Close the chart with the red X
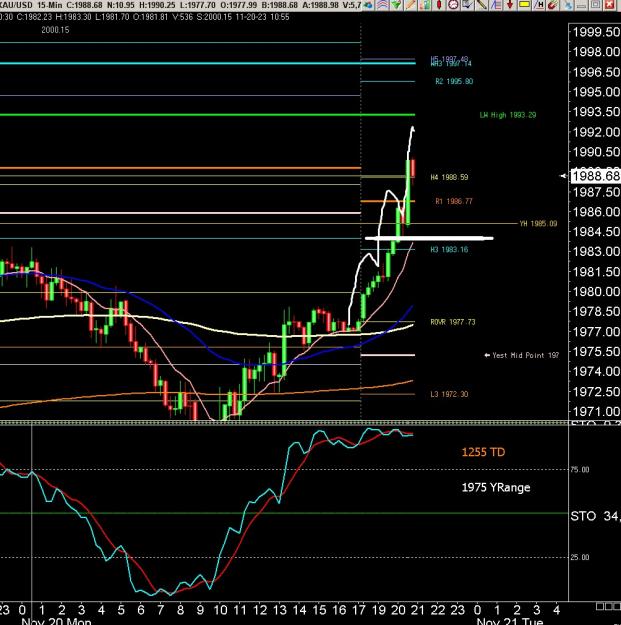Viewport: 621px width, 625px height. click(609, 5)
